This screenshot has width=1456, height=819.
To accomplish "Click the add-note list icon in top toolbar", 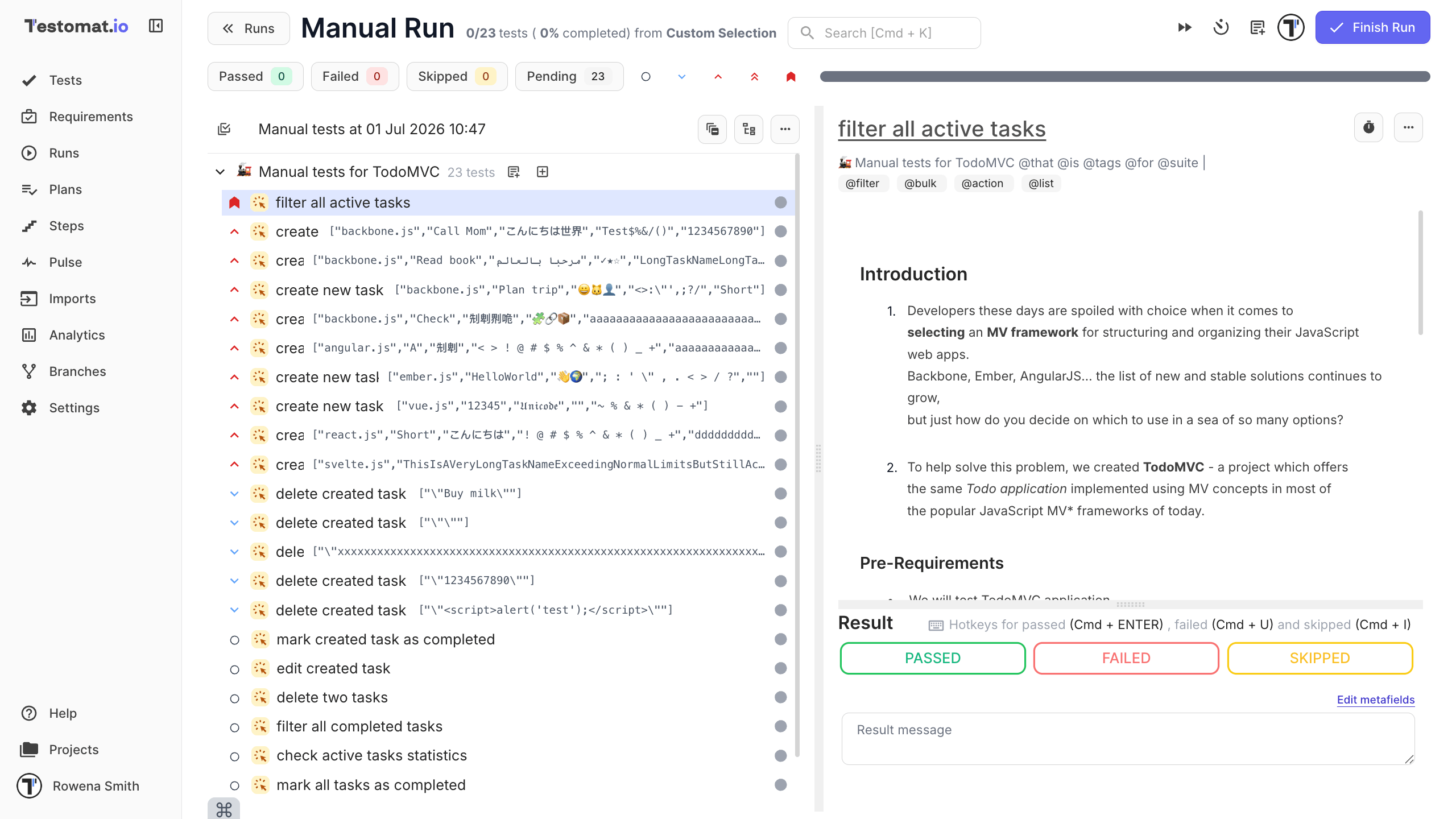I will [1258, 27].
